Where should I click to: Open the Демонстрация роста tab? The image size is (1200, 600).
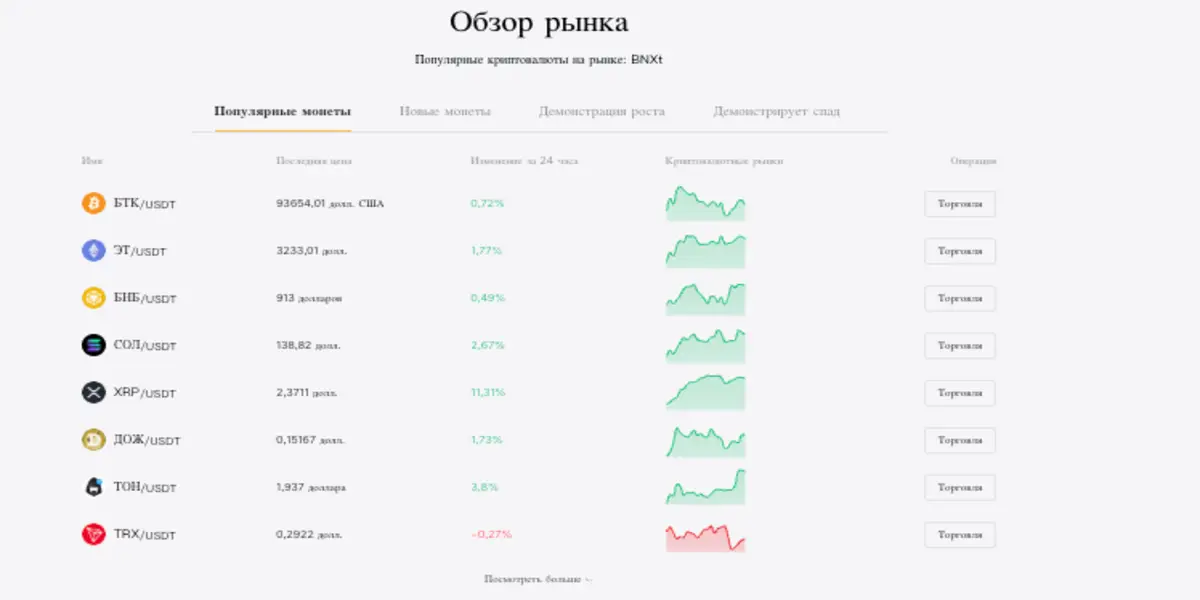tap(604, 111)
